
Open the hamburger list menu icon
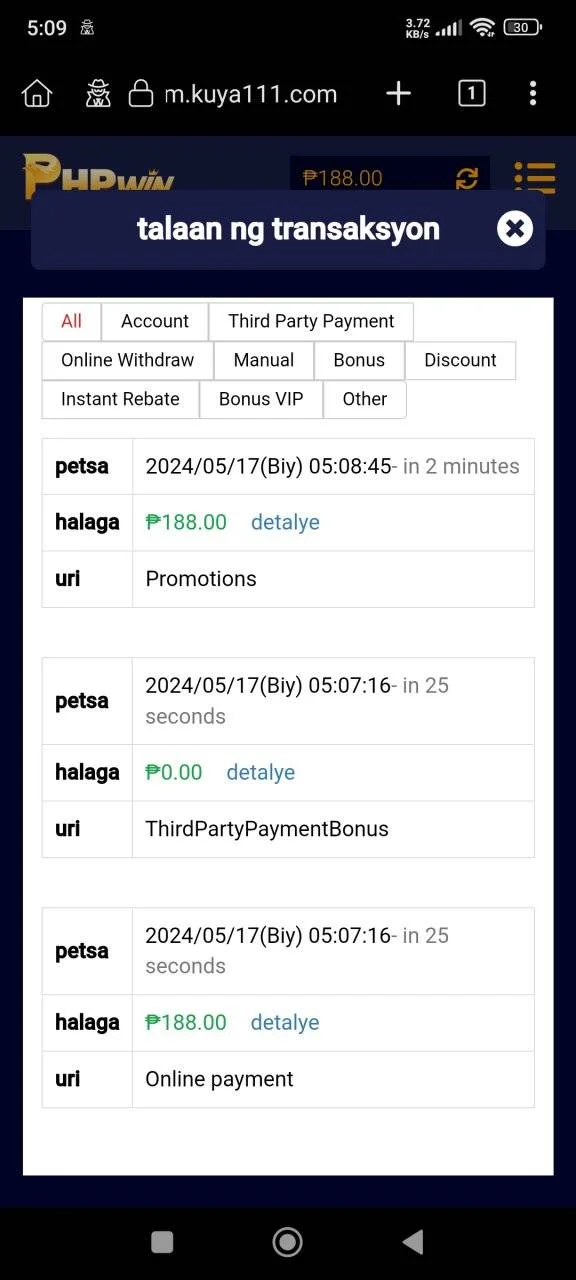tap(534, 178)
